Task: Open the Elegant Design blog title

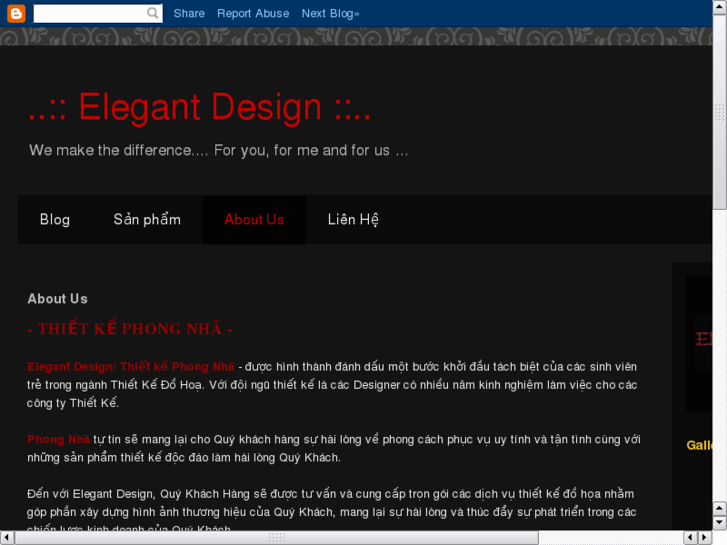Action: pyautogui.click(x=199, y=107)
